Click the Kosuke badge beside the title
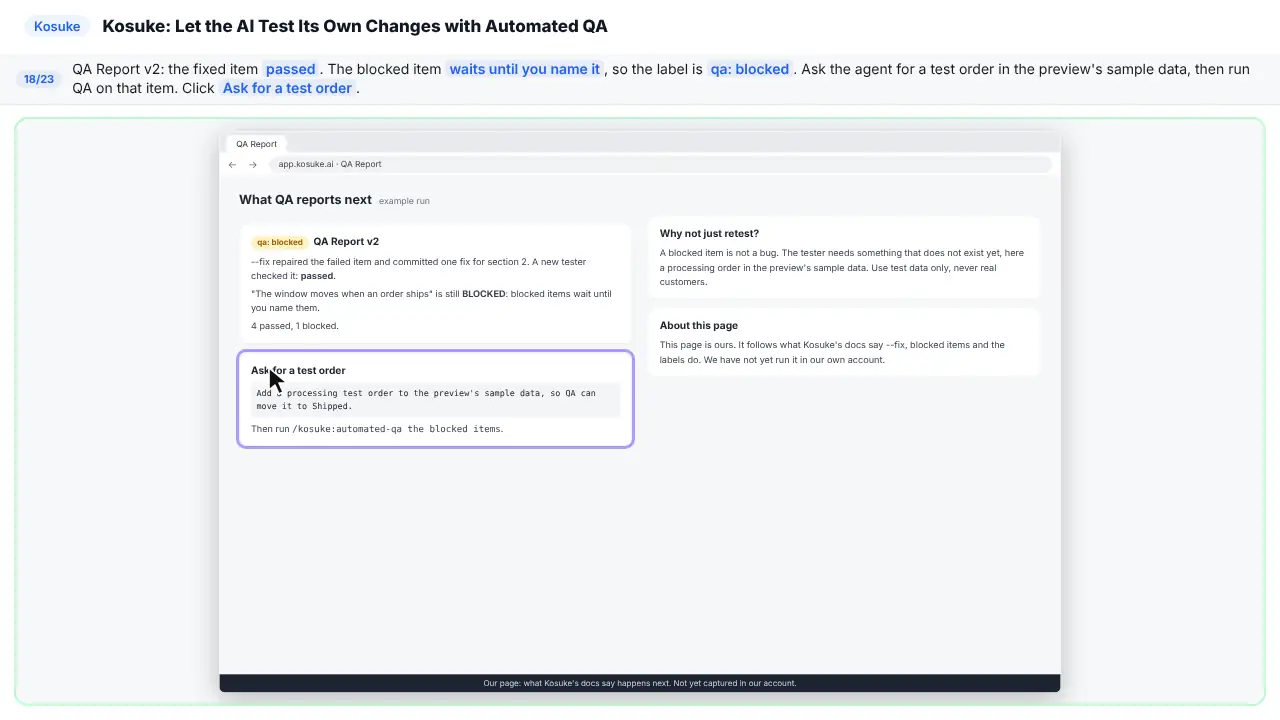This screenshot has height=720, width=1280. 57,27
